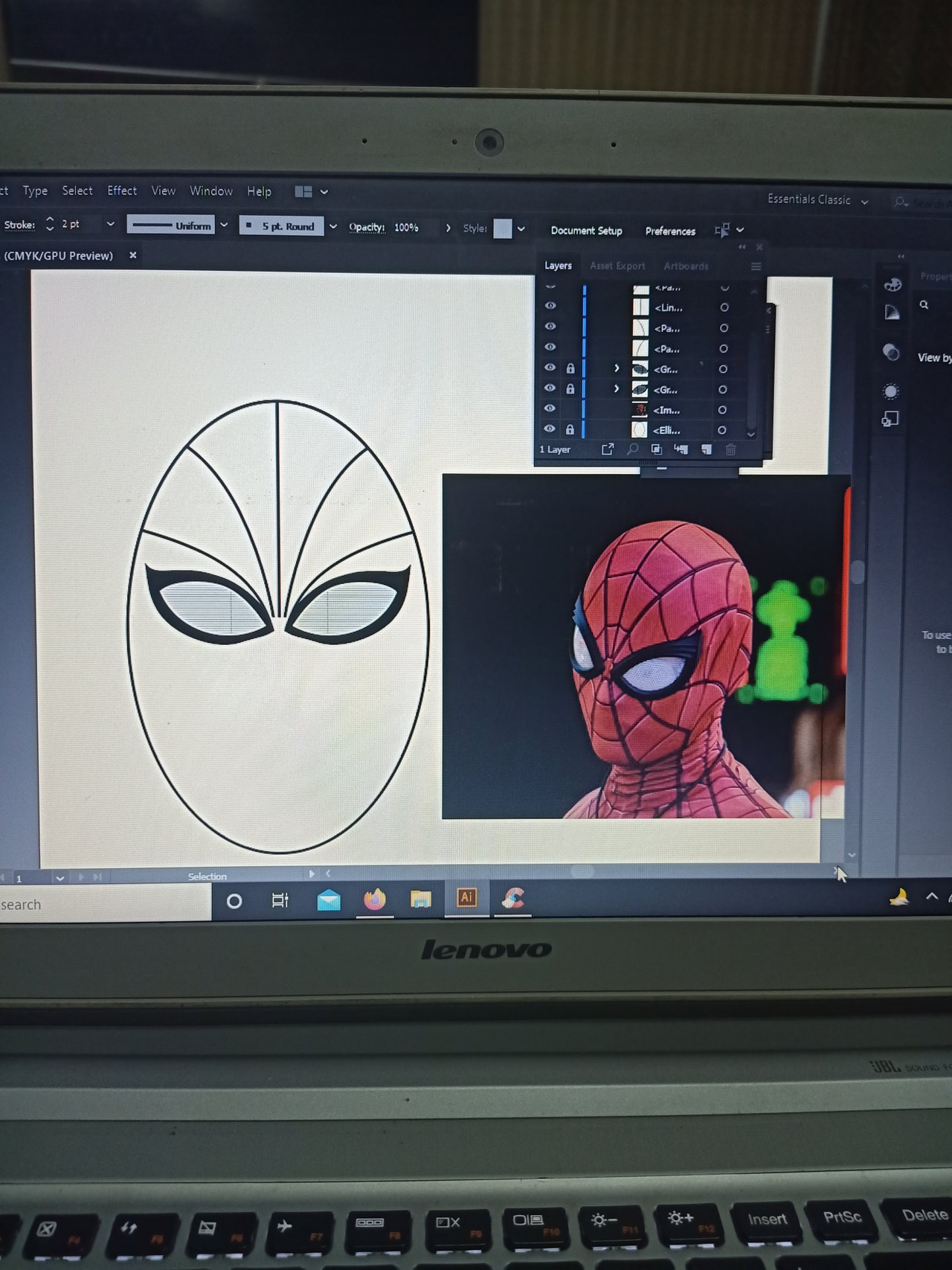Image resolution: width=952 pixels, height=1270 pixels.
Task: Click the Locate Object magnifier icon
Action: (632, 449)
